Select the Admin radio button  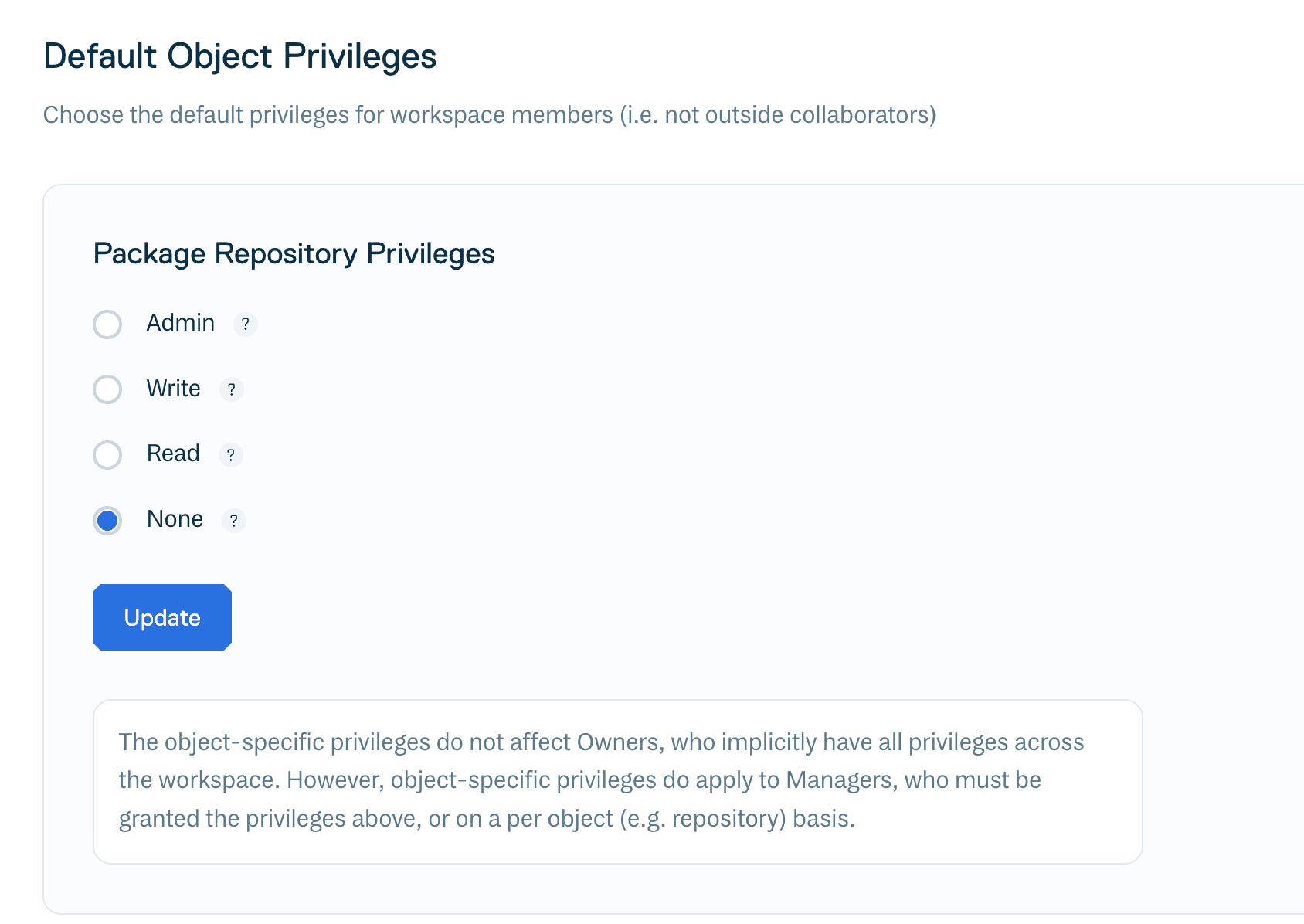(107, 324)
